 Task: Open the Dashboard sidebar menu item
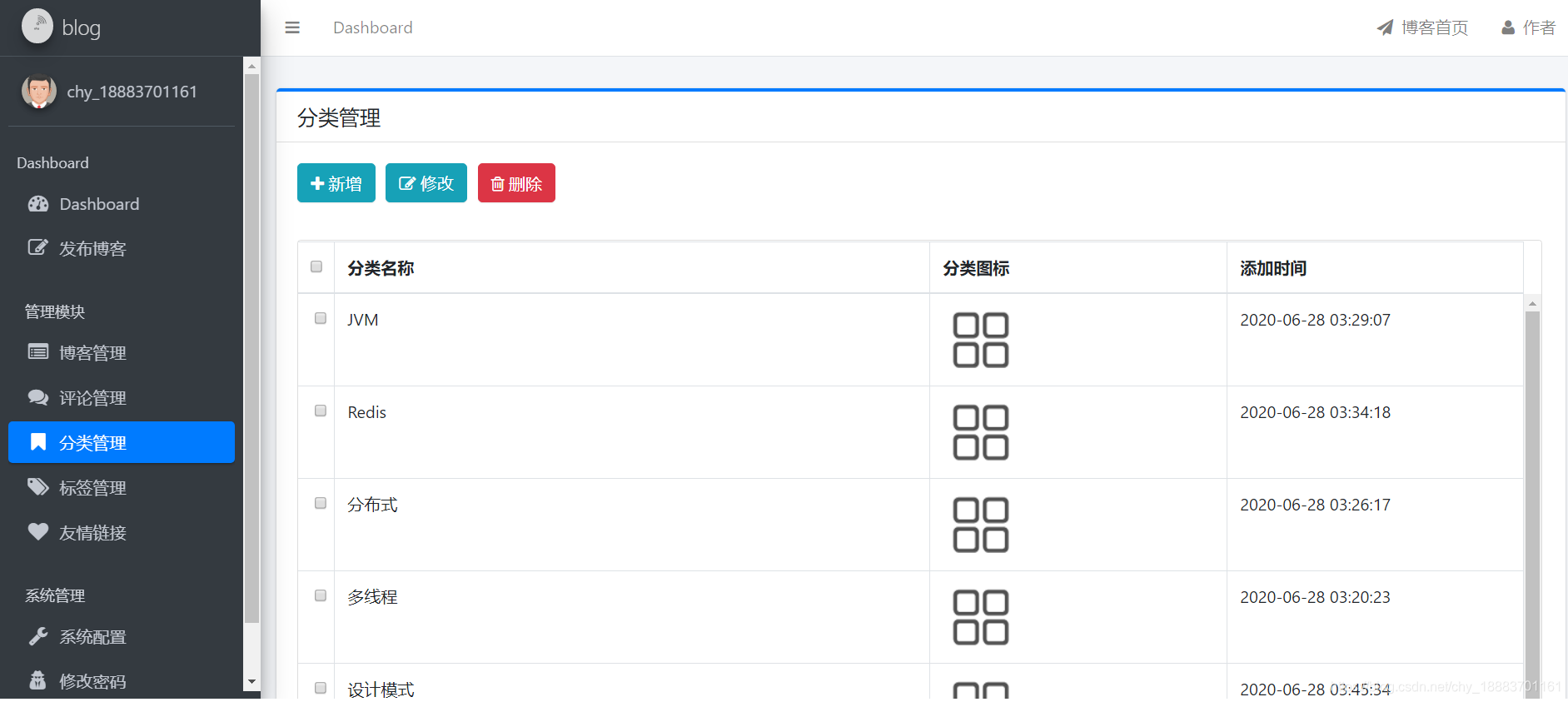point(122,204)
